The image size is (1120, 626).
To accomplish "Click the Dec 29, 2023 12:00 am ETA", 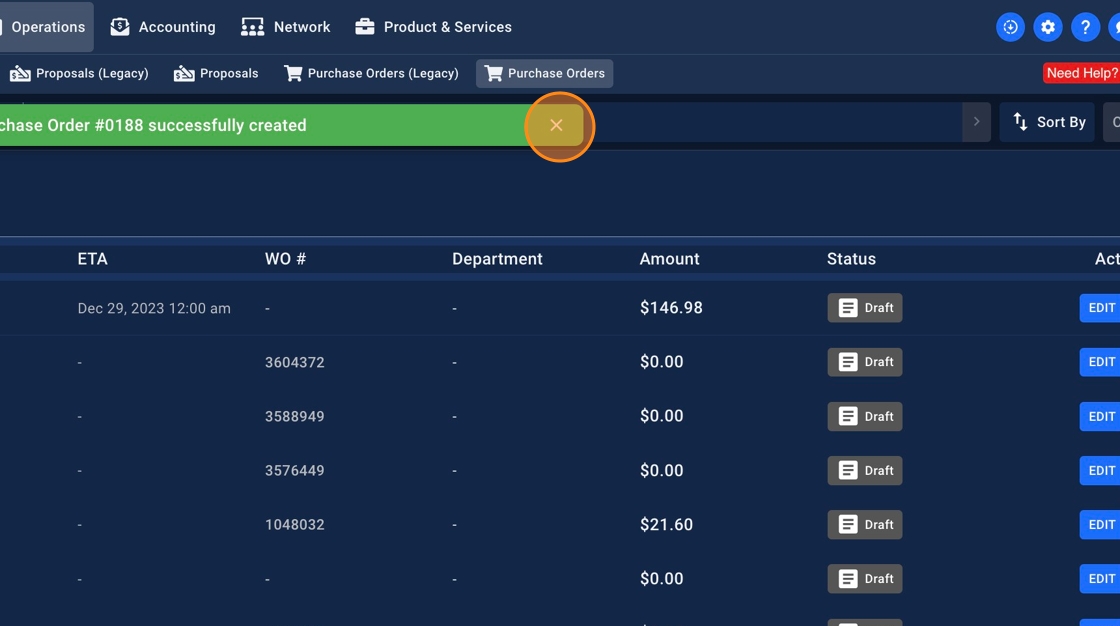I will 154,309.
